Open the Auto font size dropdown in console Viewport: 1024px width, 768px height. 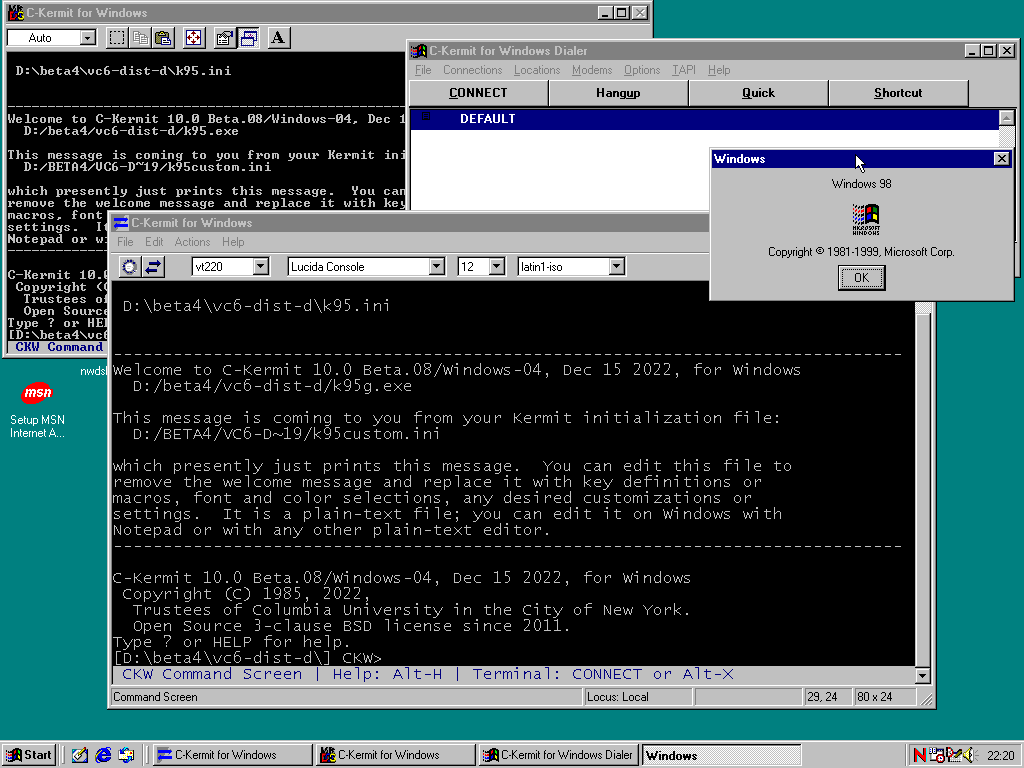pos(88,38)
